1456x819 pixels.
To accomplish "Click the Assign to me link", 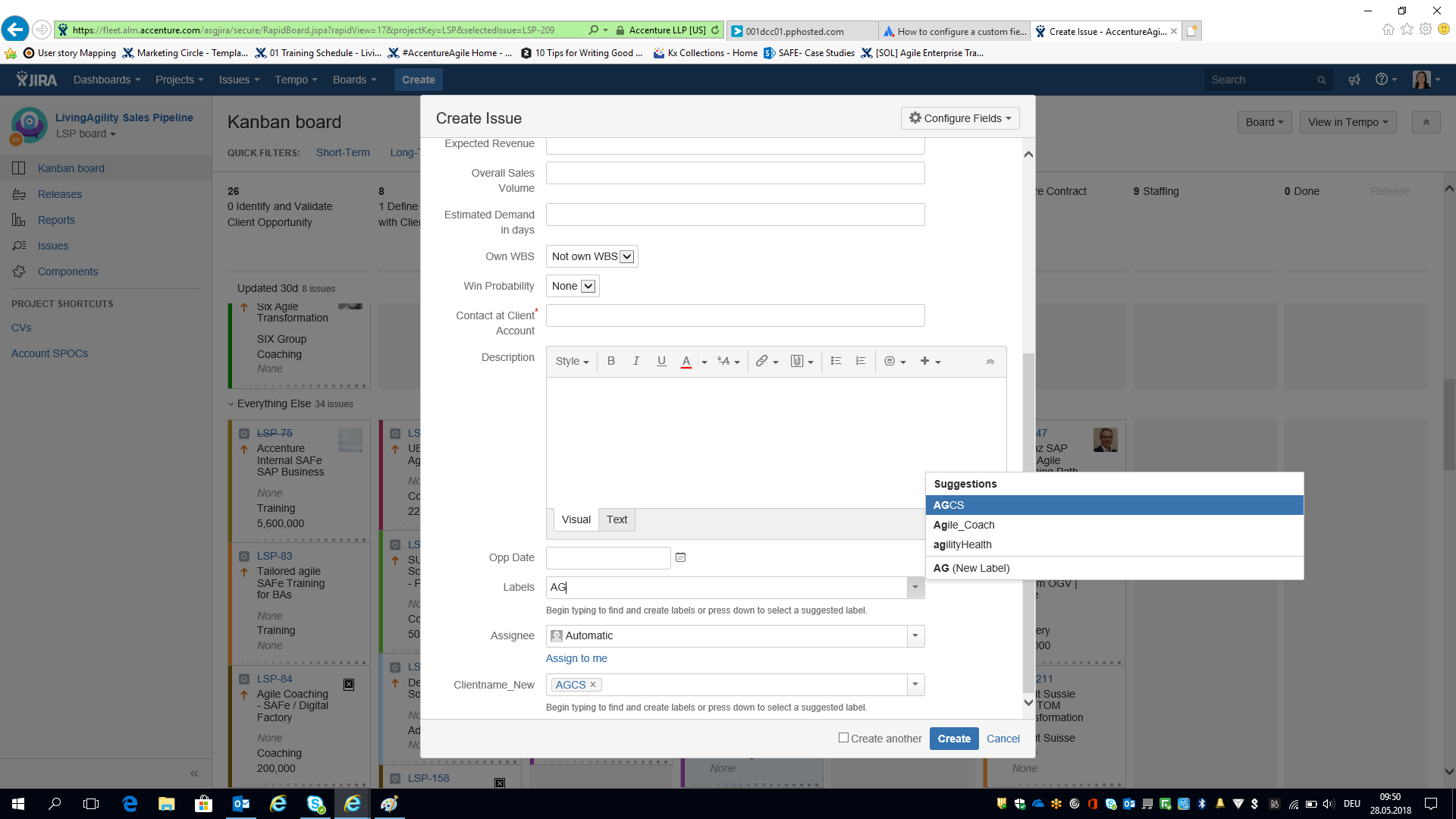I will [576, 658].
